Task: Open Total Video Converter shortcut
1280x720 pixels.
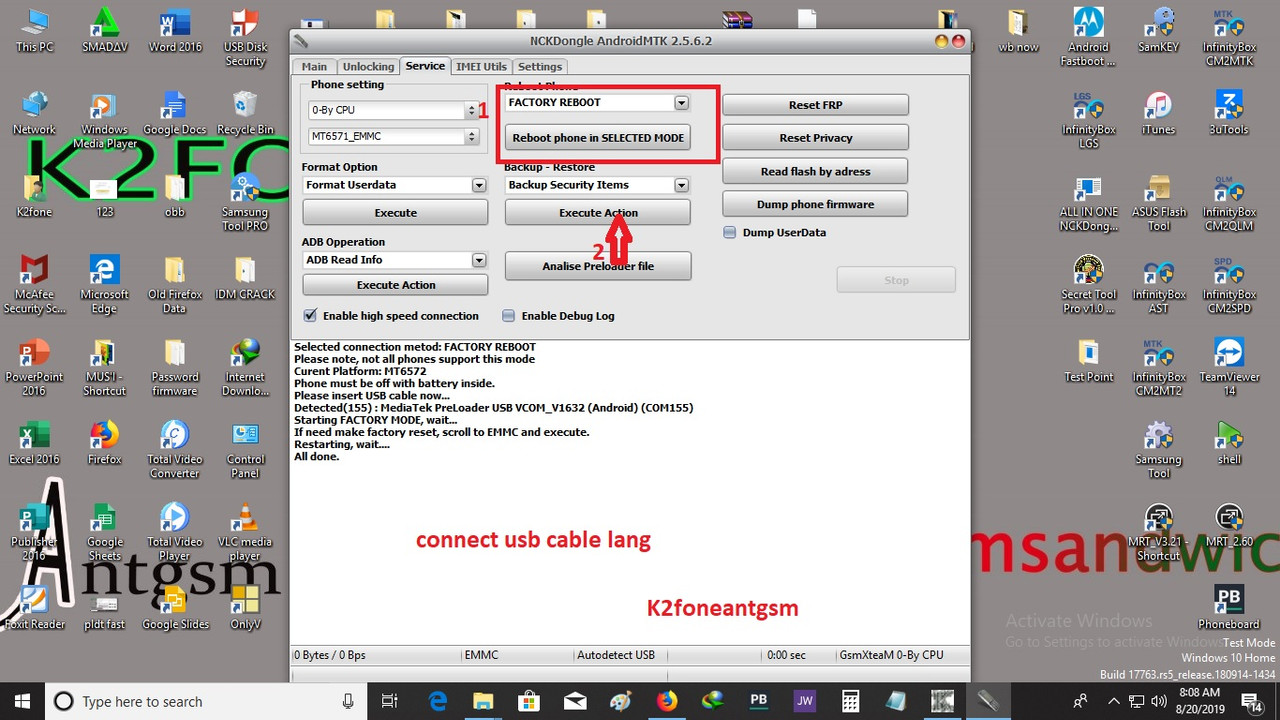Action: (175, 450)
